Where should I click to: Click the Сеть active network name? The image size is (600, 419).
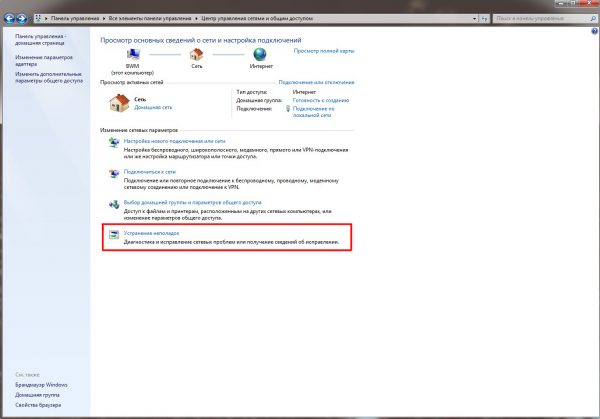140,99
